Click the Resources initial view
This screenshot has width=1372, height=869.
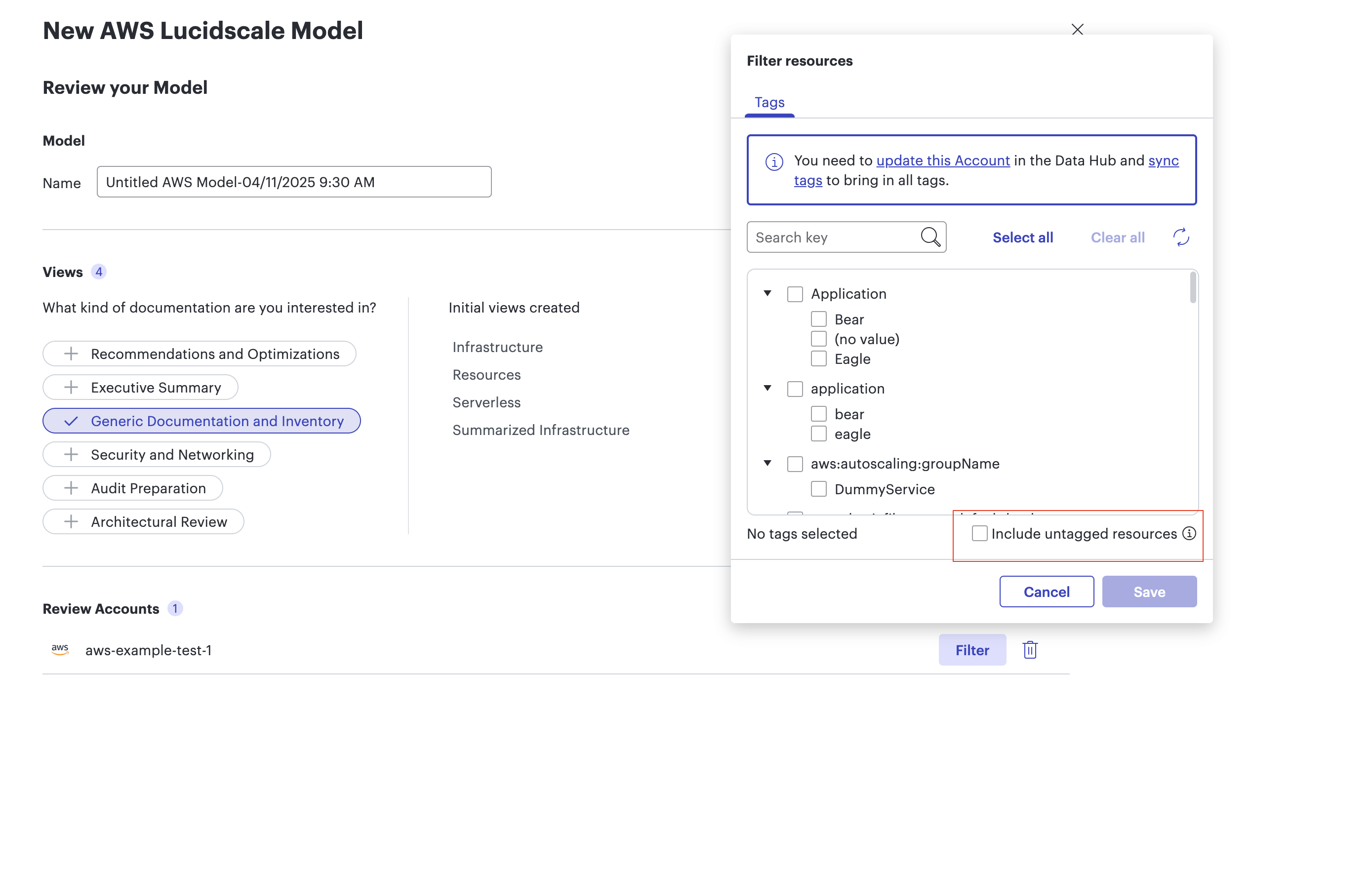[x=486, y=375]
